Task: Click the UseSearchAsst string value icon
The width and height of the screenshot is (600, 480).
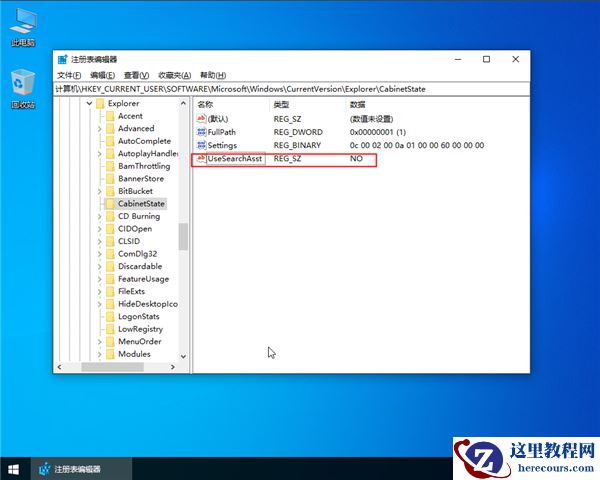Action: tap(201, 158)
